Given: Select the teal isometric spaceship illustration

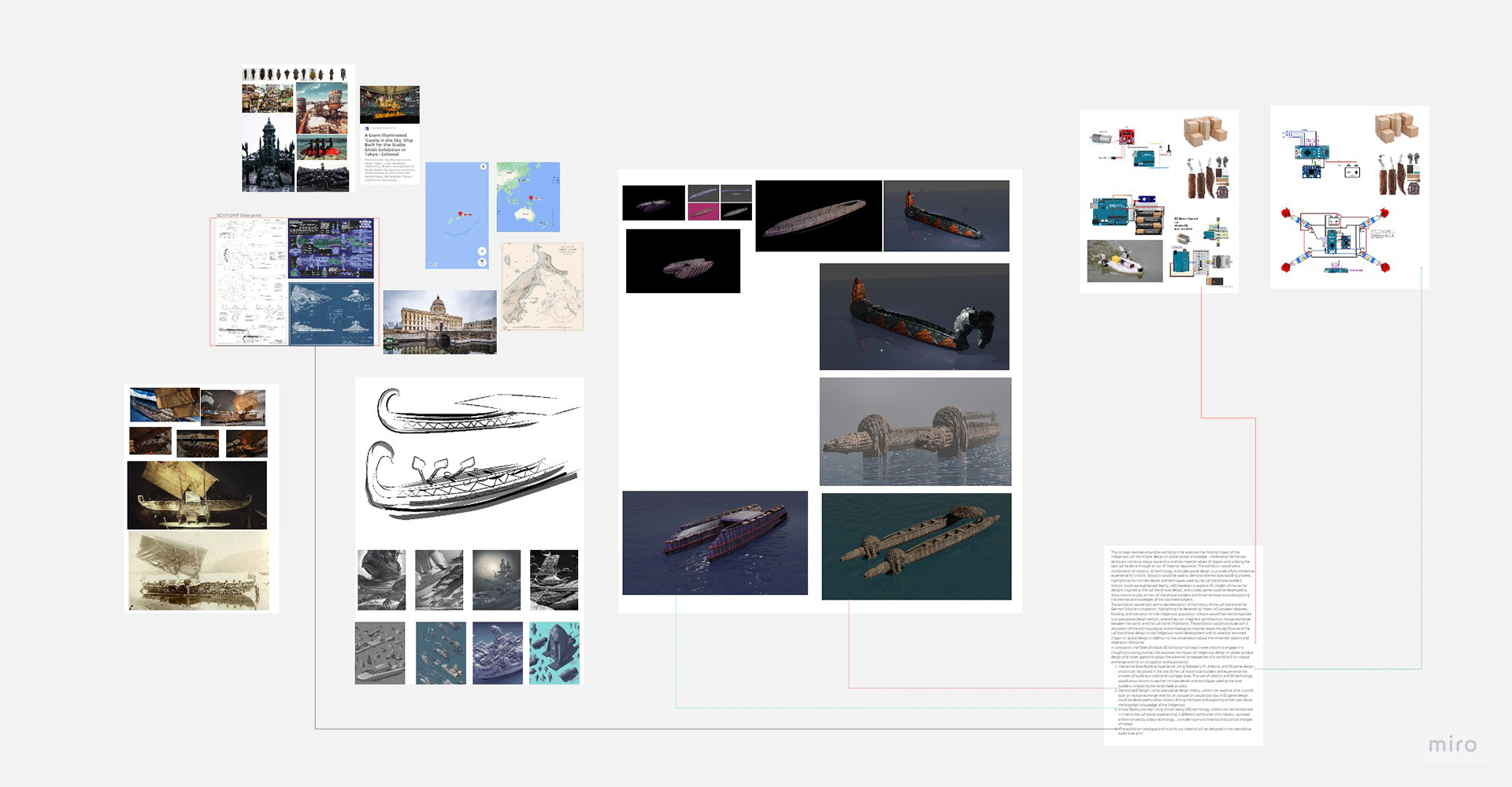Looking at the screenshot, I should tap(554, 653).
